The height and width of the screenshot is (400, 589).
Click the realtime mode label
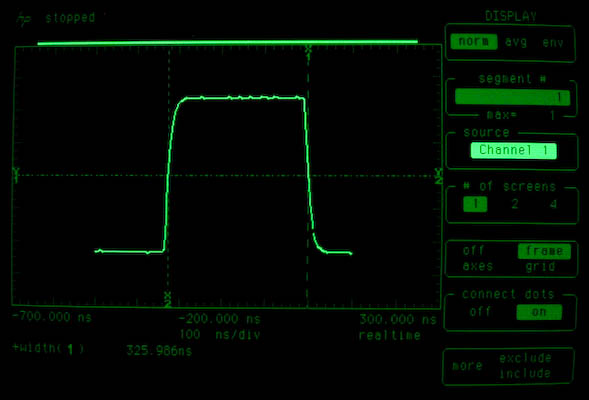(x=390, y=335)
